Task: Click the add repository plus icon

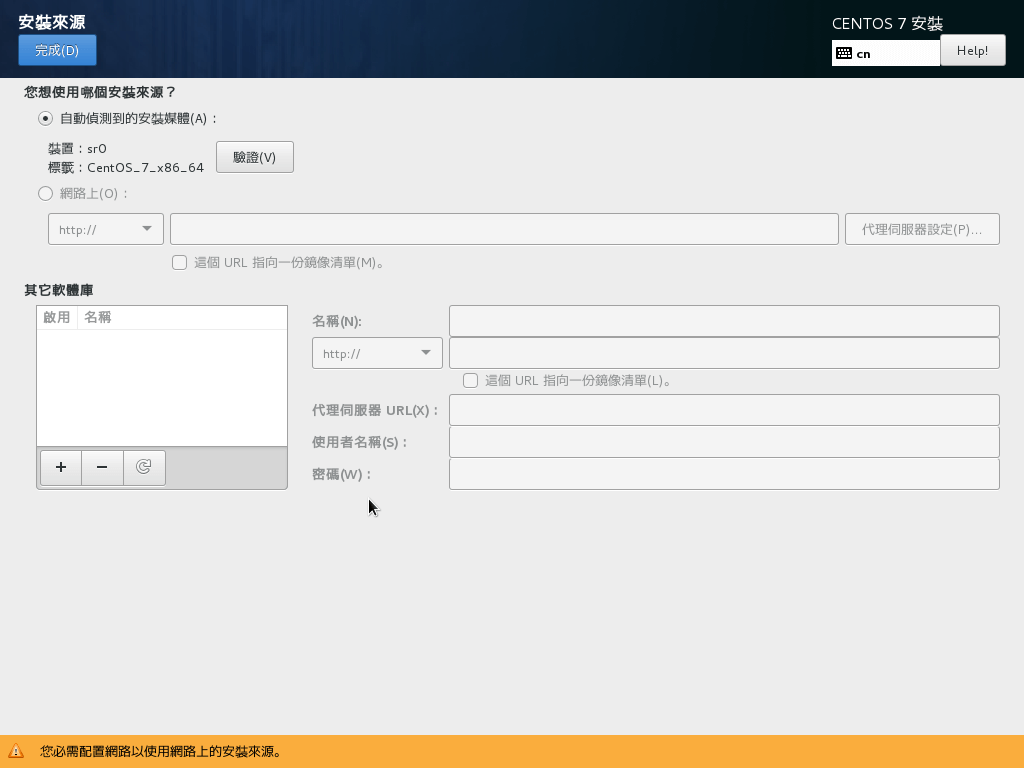Action: point(61,467)
